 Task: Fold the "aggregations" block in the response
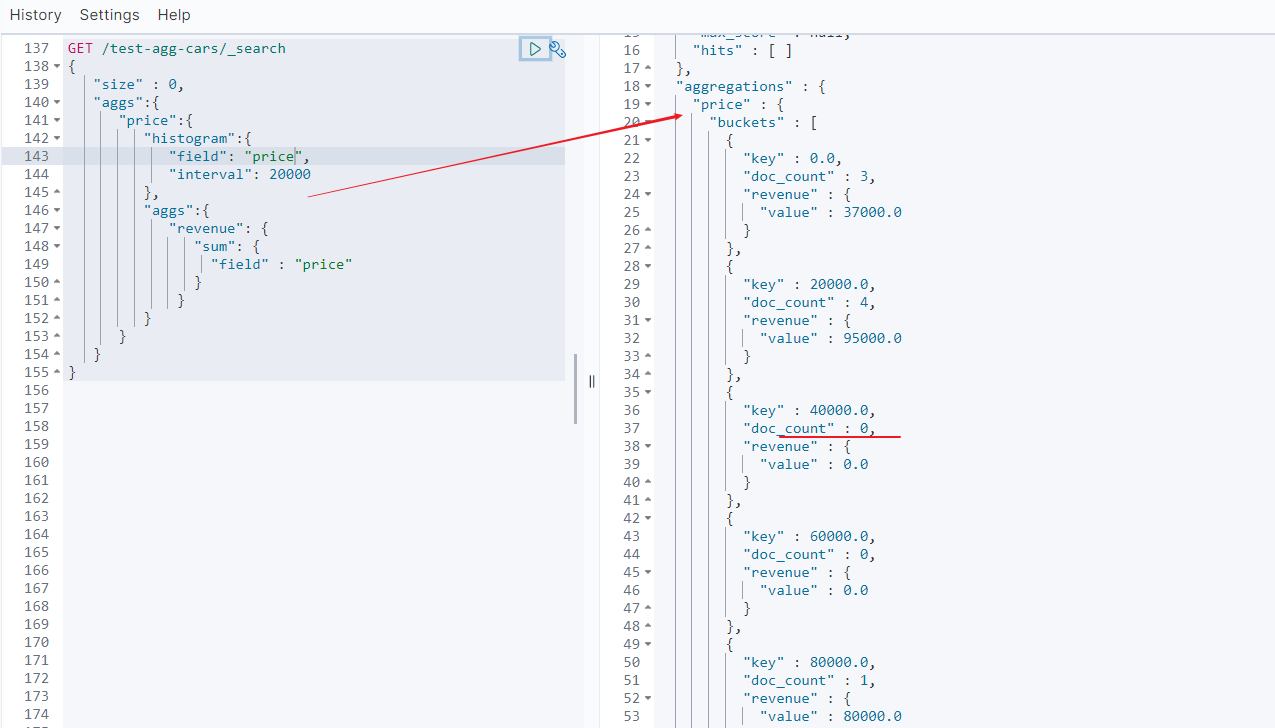click(648, 86)
